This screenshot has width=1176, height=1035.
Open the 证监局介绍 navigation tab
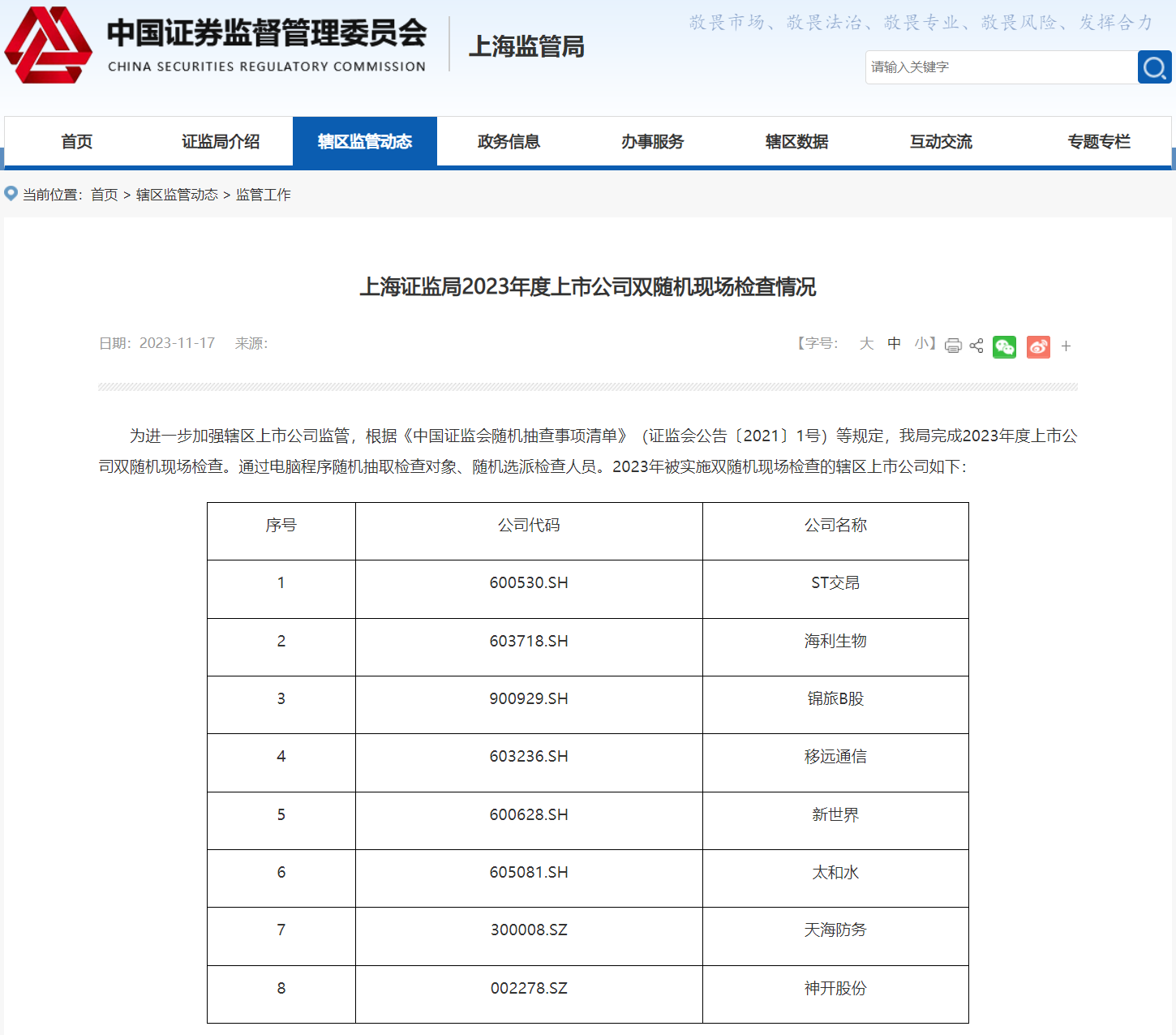[x=221, y=142]
